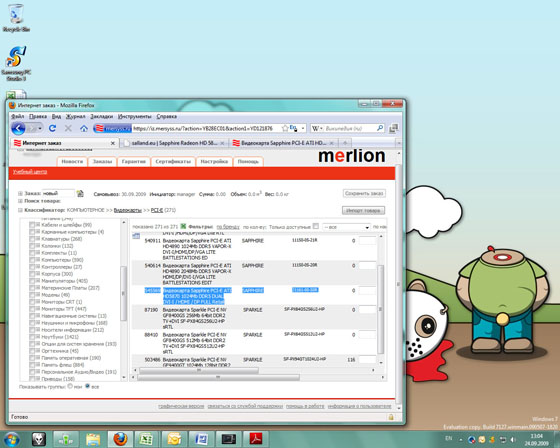The image size is (560, 448).
Task: Open the dark monitor app in taskbar
Action: pos(229,439)
